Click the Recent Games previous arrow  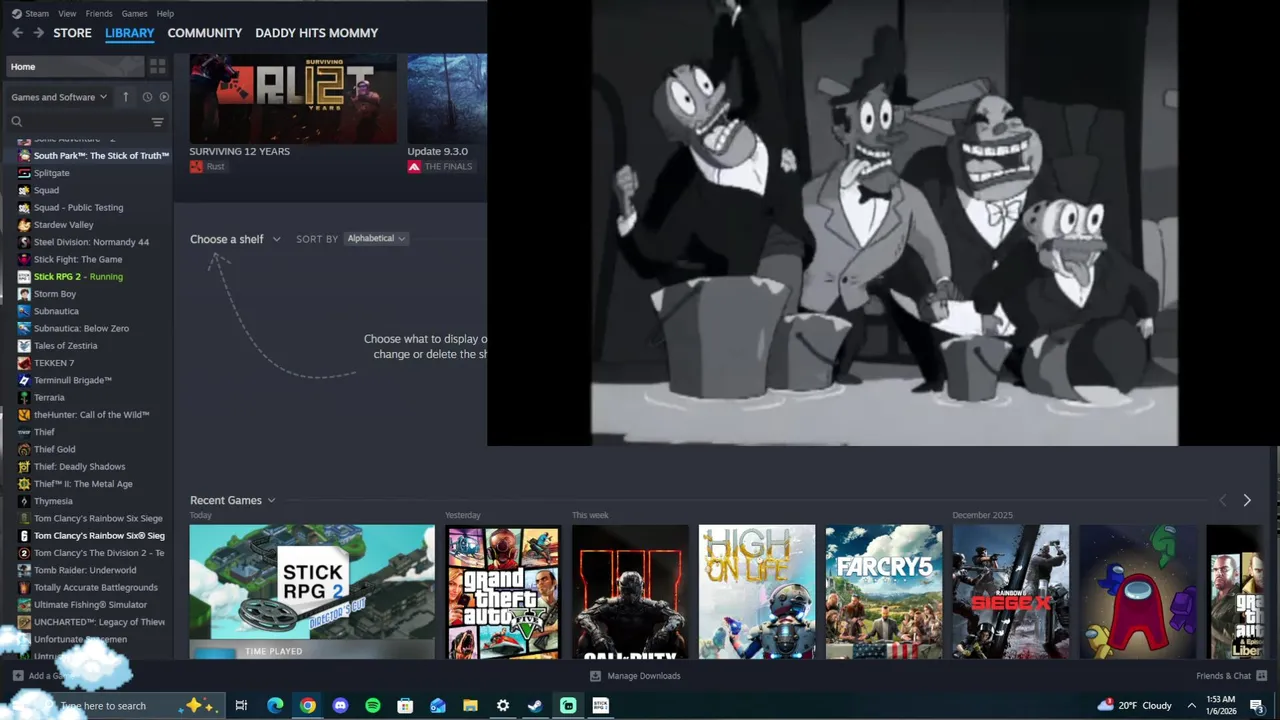[x=1222, y=500]
